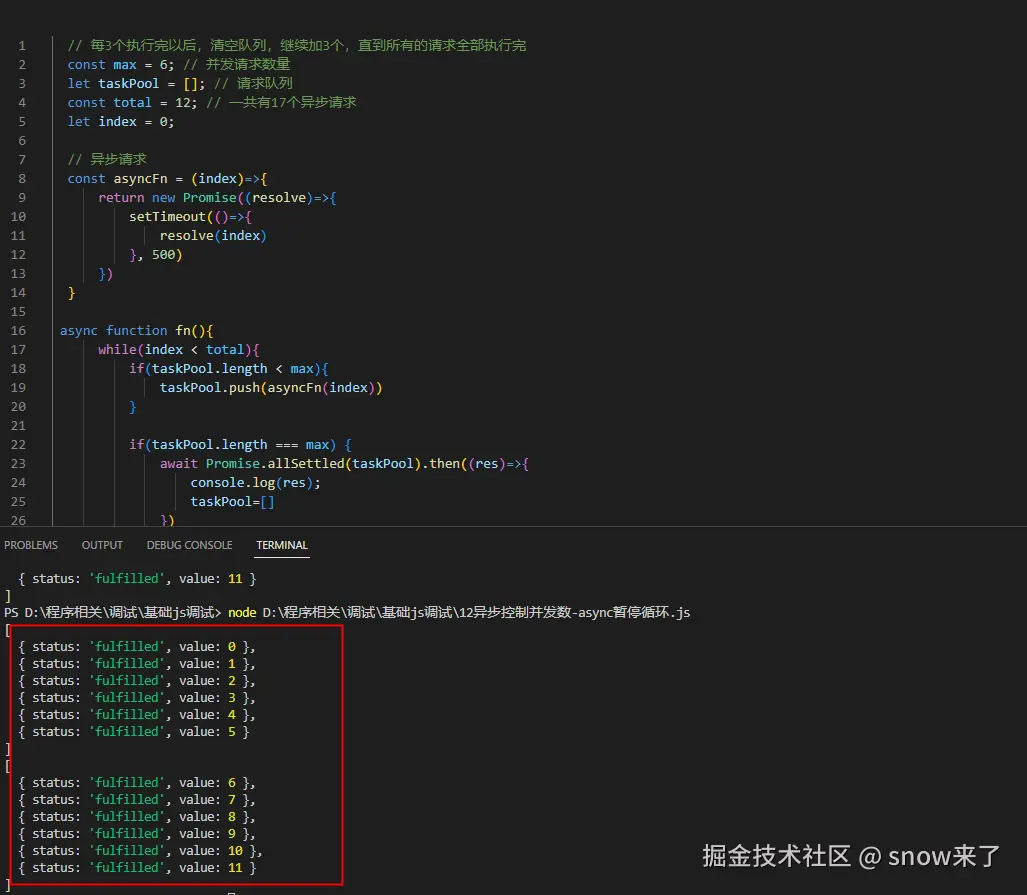Switch to the PROBLEMS panel tab

[31, 545]
